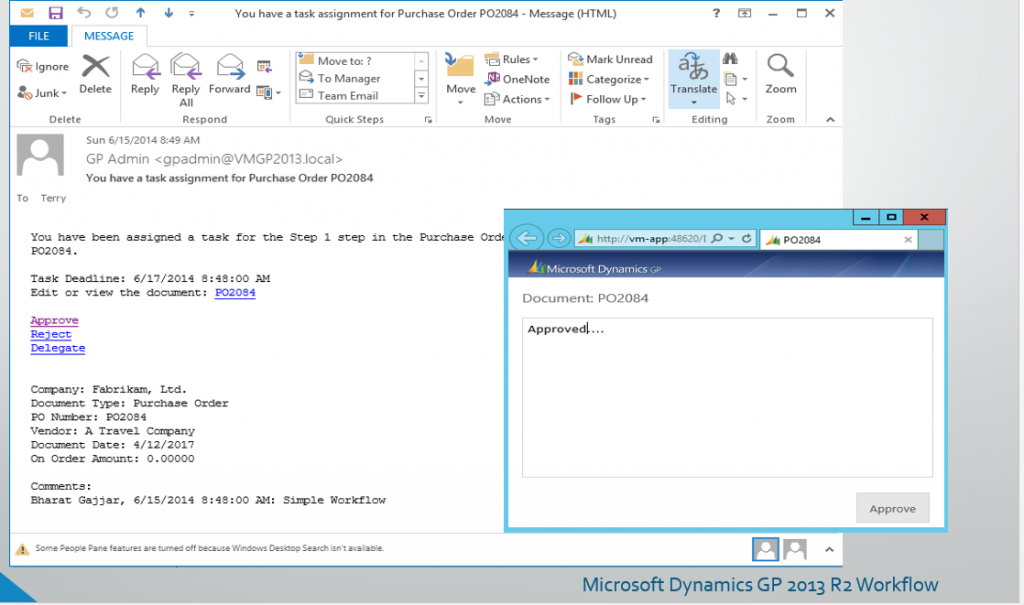Open the Follow Up flag menu
The height and width of the screenshot is (605, 1024).
tap(607, 99)
